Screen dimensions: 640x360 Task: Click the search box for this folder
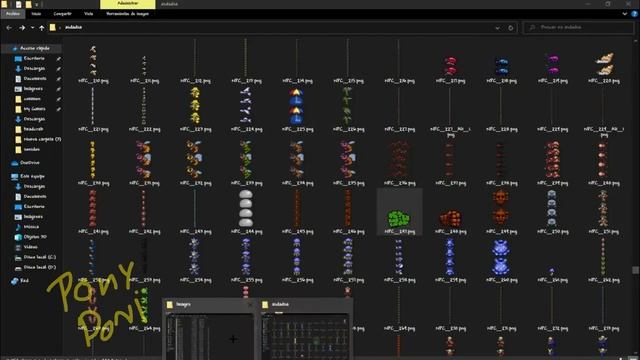(x=578, y=27)
